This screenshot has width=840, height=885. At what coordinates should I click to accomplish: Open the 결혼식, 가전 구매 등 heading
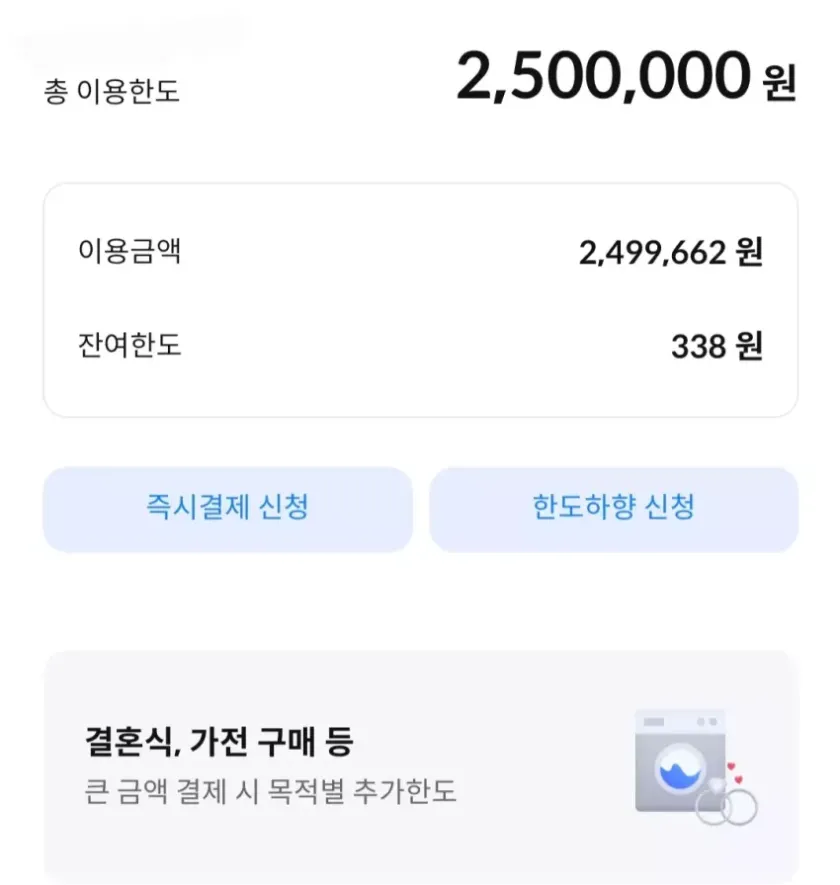[x=219, y=743]
